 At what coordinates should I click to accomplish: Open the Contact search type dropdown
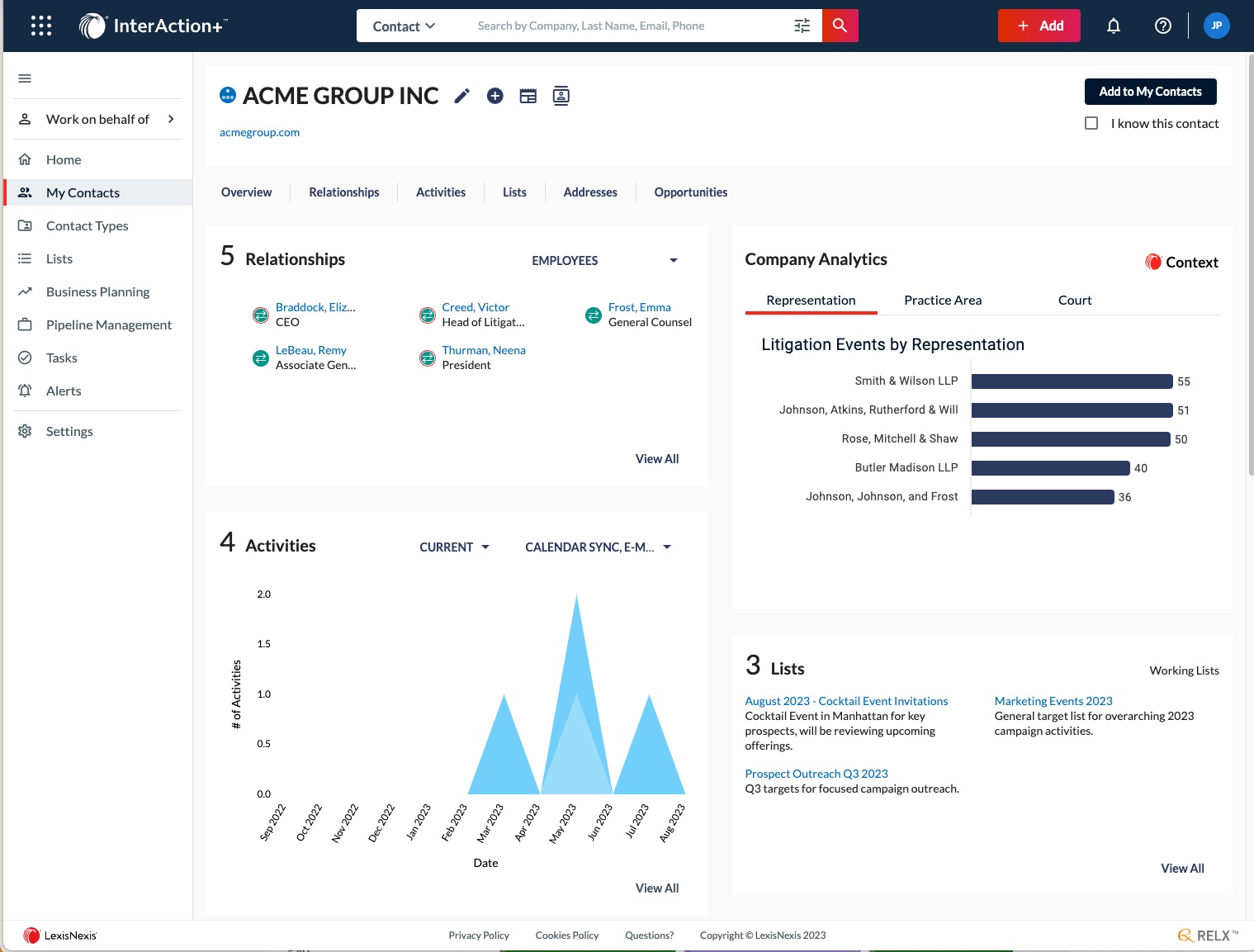(404, 26)
